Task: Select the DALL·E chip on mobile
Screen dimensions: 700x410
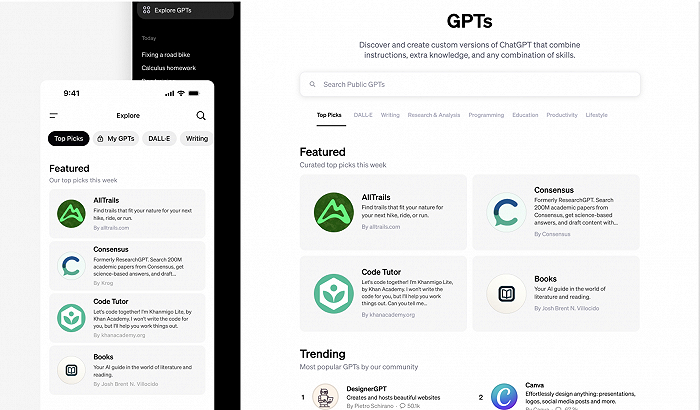Action: point(159,138)
